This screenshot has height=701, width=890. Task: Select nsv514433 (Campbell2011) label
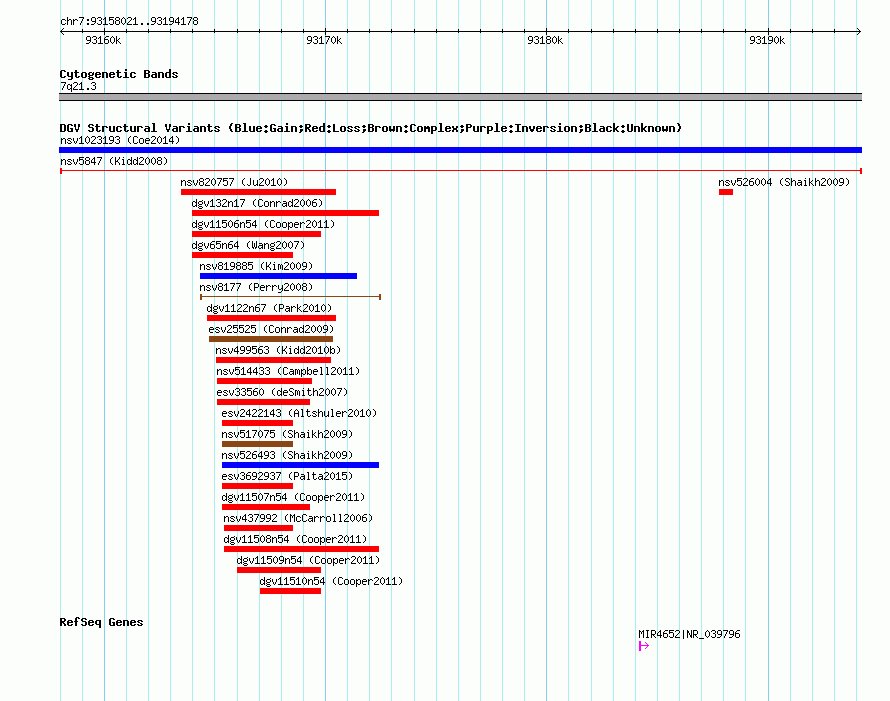click(x=288, y=371)
